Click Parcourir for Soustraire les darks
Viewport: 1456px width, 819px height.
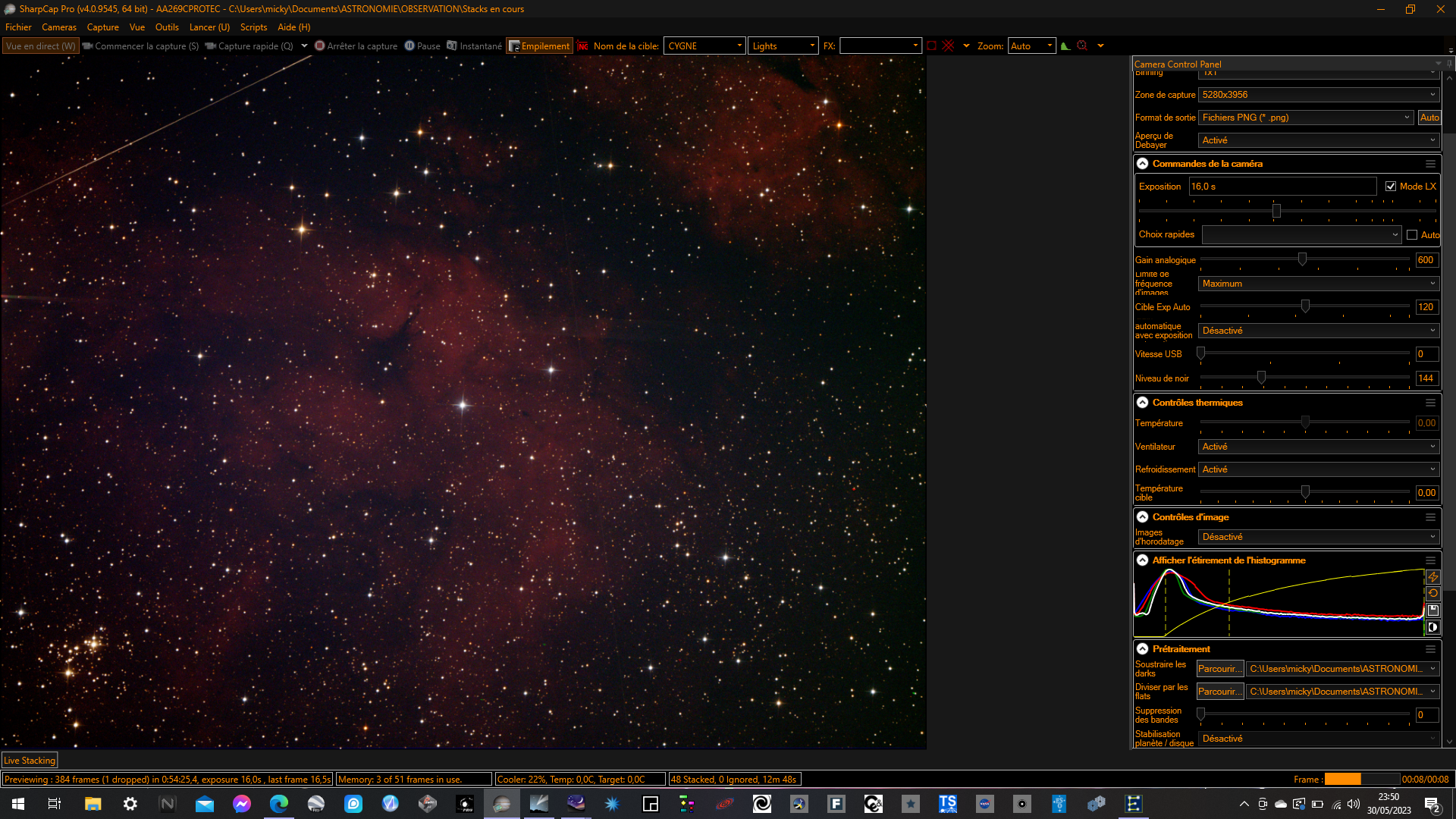point(1220,669)
